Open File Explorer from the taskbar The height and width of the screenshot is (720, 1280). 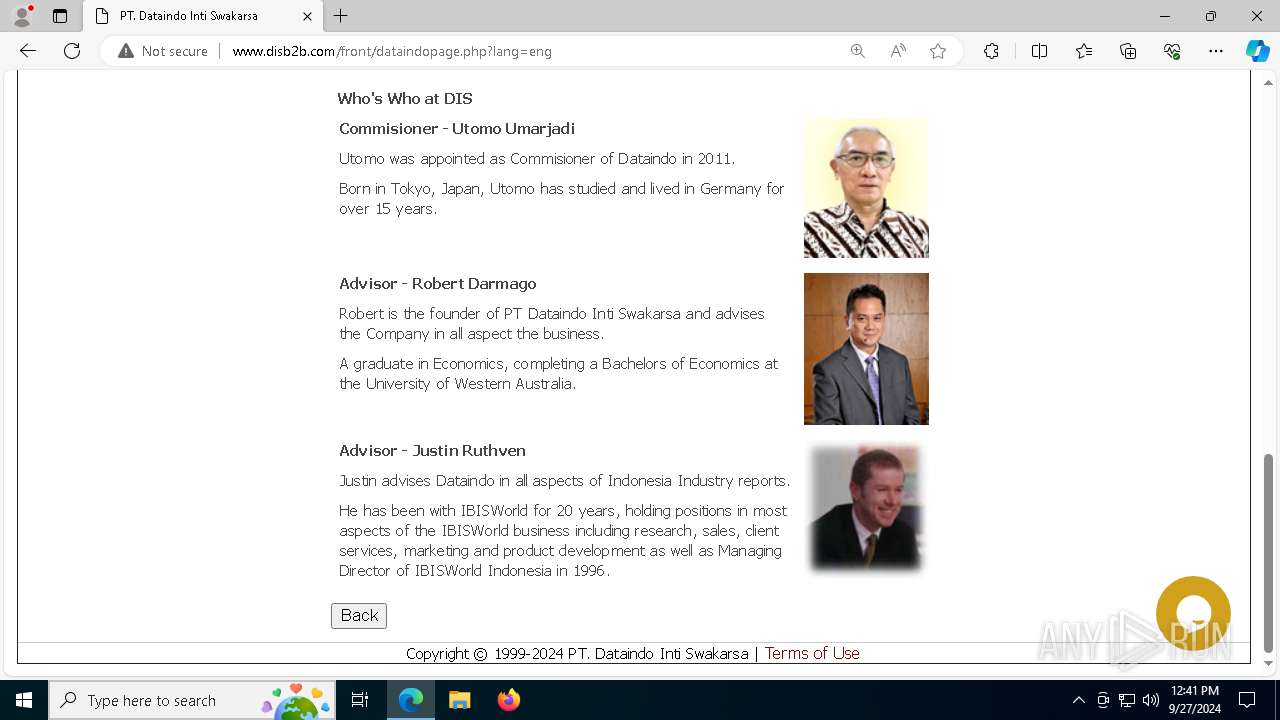click(x=460, y=700)
